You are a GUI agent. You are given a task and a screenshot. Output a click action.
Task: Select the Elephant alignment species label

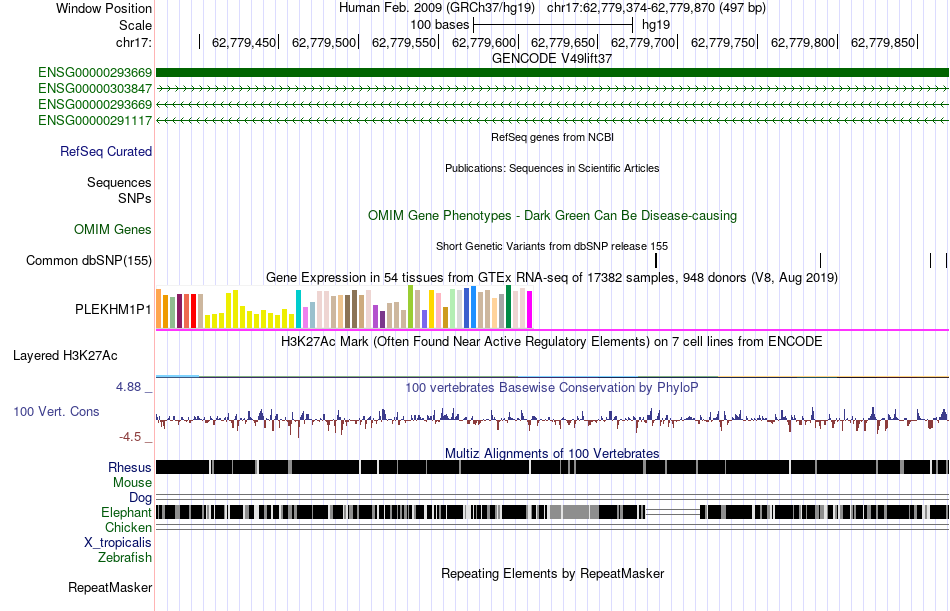click(x=127, y=513)
